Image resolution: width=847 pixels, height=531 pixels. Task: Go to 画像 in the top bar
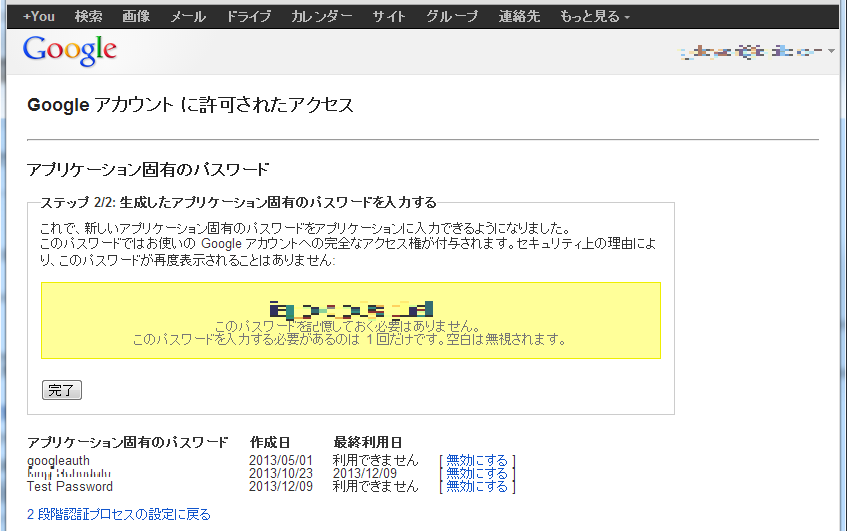click(136, 17)
